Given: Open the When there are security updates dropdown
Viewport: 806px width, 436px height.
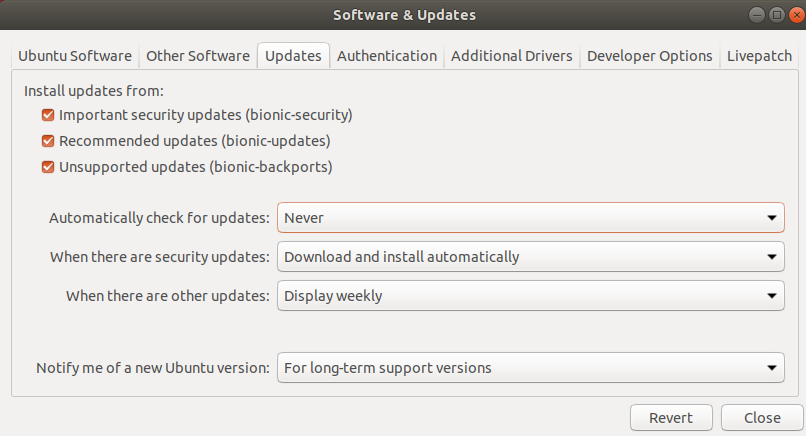Looking at the screenshot, I should 530,257.
